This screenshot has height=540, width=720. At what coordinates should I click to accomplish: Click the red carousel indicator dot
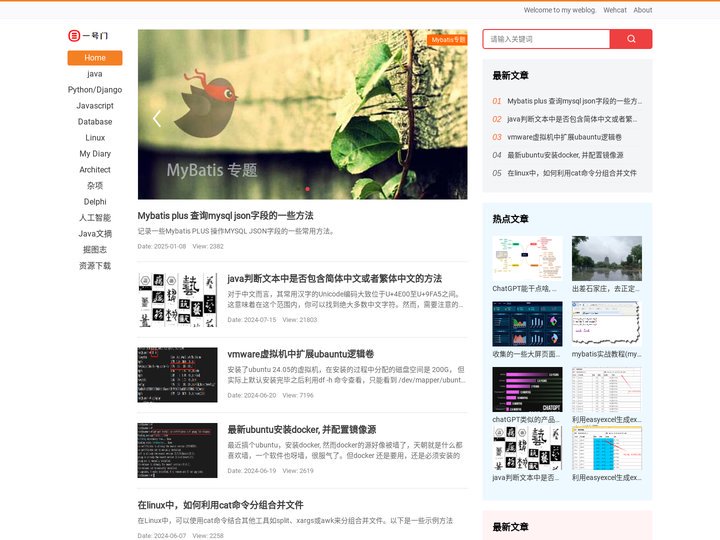click(x=307, y=189)
